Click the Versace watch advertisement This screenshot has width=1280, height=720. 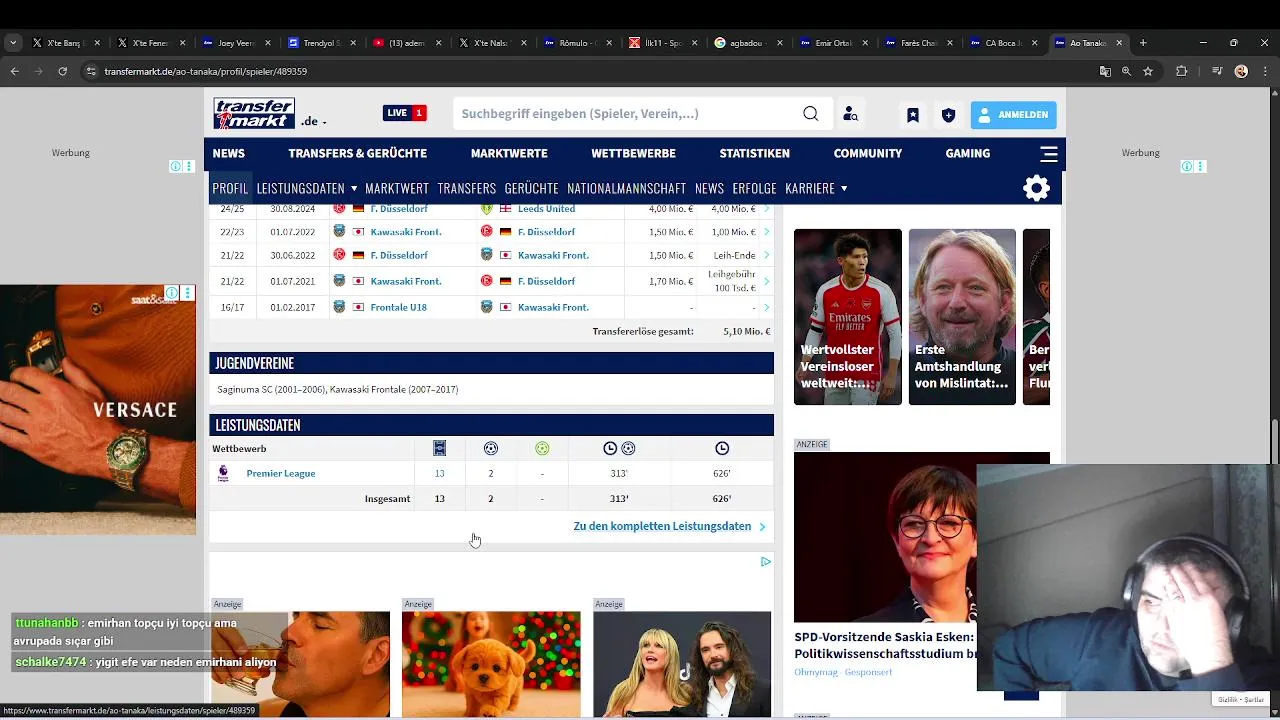pos(98,410)
